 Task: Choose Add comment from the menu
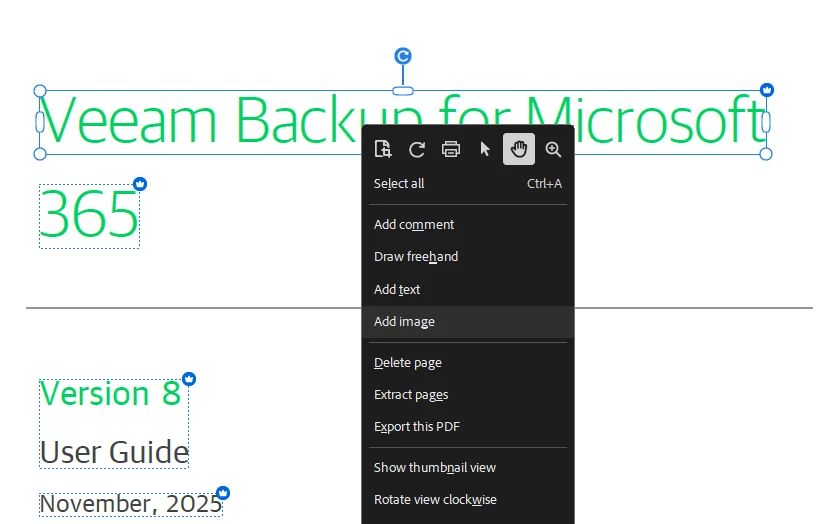coord(468,224)
